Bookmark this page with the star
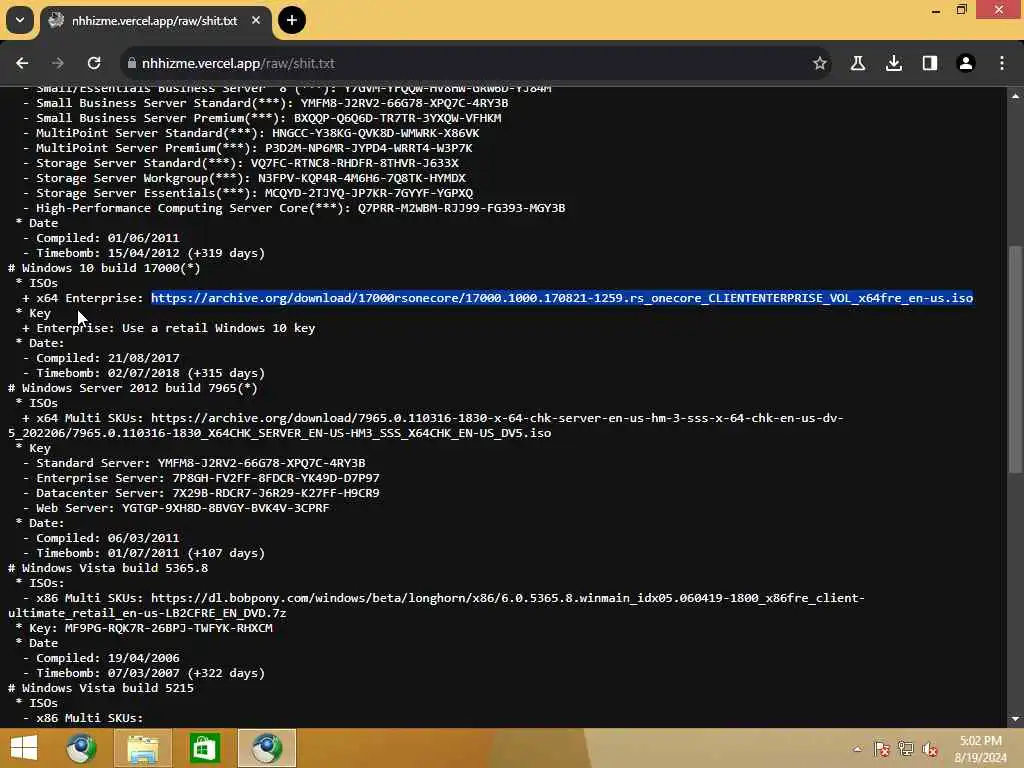The width and height of the screenshot is (1024, 768). pyautogui.click(x=820, y=63)
